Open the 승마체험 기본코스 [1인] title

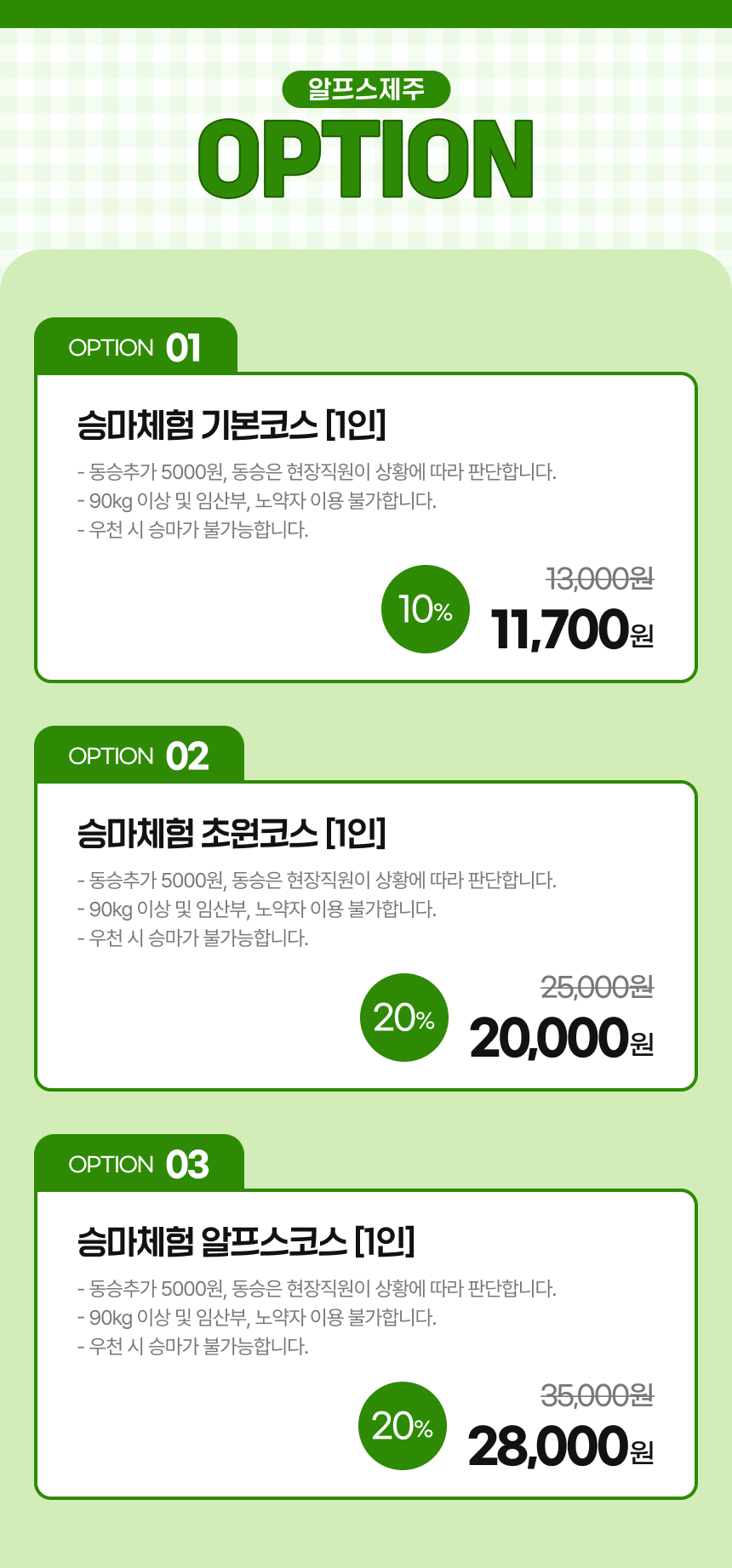[x=232, y=425]
